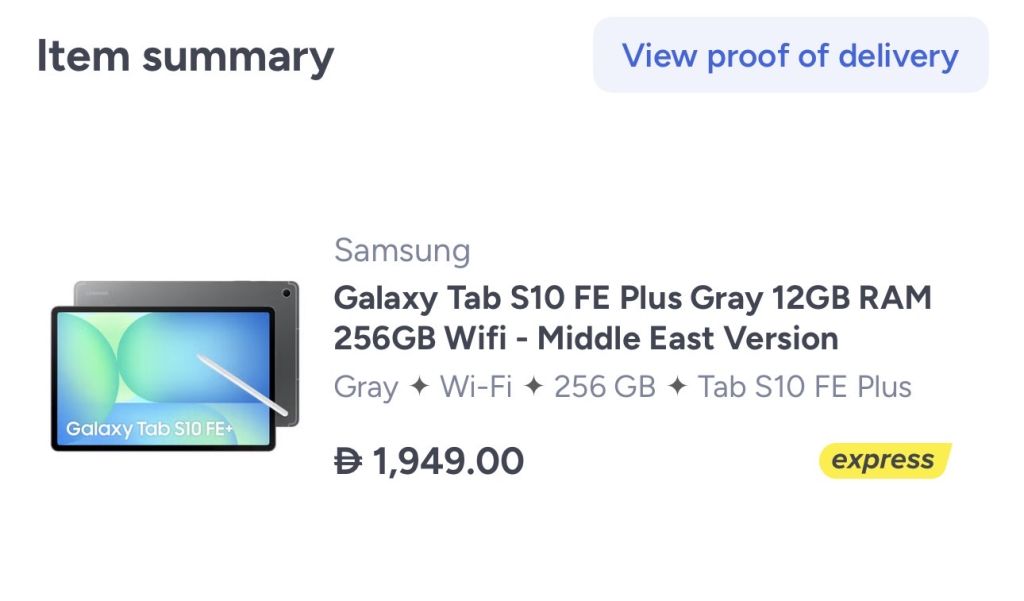Tap the Gray color attribute text

[366, 387]
